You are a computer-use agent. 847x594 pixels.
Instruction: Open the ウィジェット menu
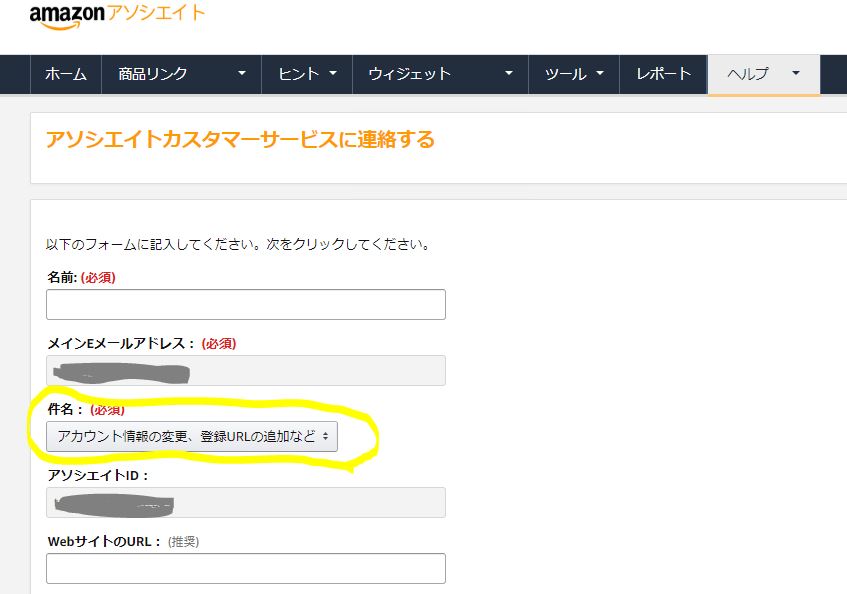click(409, 74)
